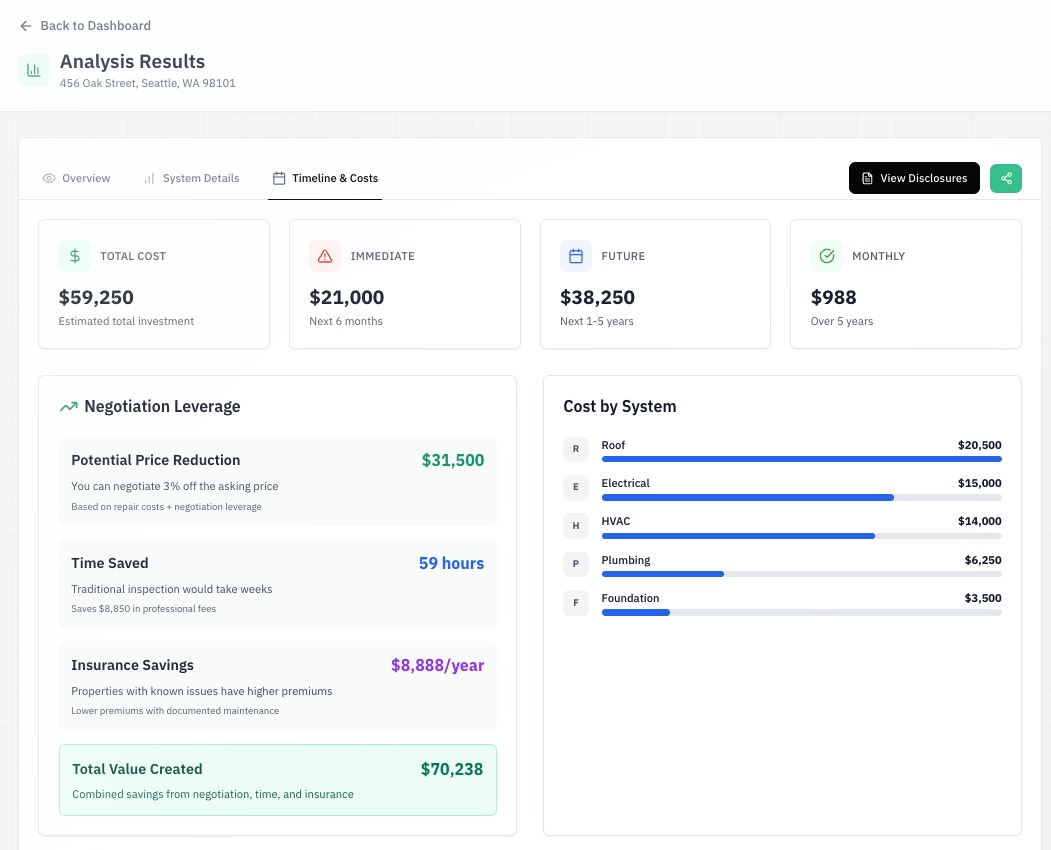1051x850 pixels.
Task: Click the F badge for Foundation
Action: (575, 602)
